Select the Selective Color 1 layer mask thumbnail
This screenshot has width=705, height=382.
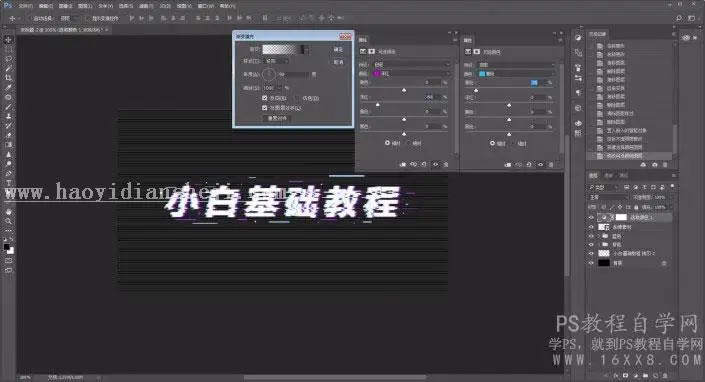point(621,217)
